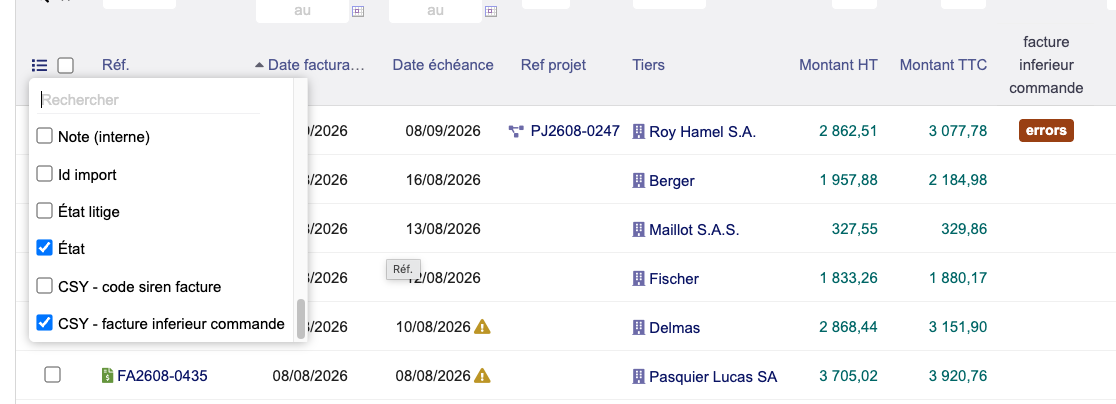This screenshot has height=404, width=1116.
Task: Enable the Note (interne) column checkbox
Action: coord(44,136)
